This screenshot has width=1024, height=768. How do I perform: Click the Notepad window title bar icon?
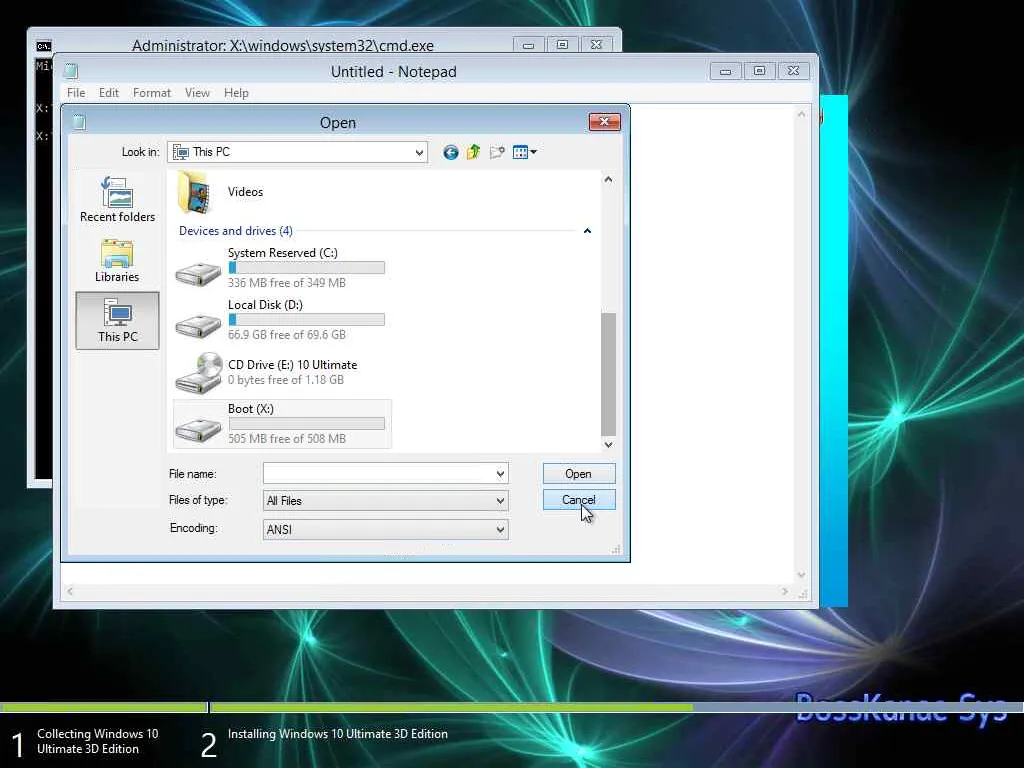tap(71, 71)
